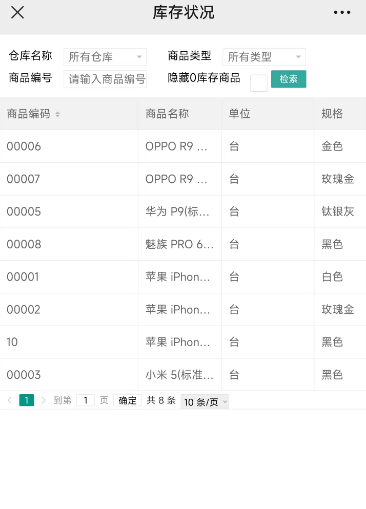Click 苹果 iPhone name in row 10
This screenshot has width=366, height=509.
[x=178, y=342]
